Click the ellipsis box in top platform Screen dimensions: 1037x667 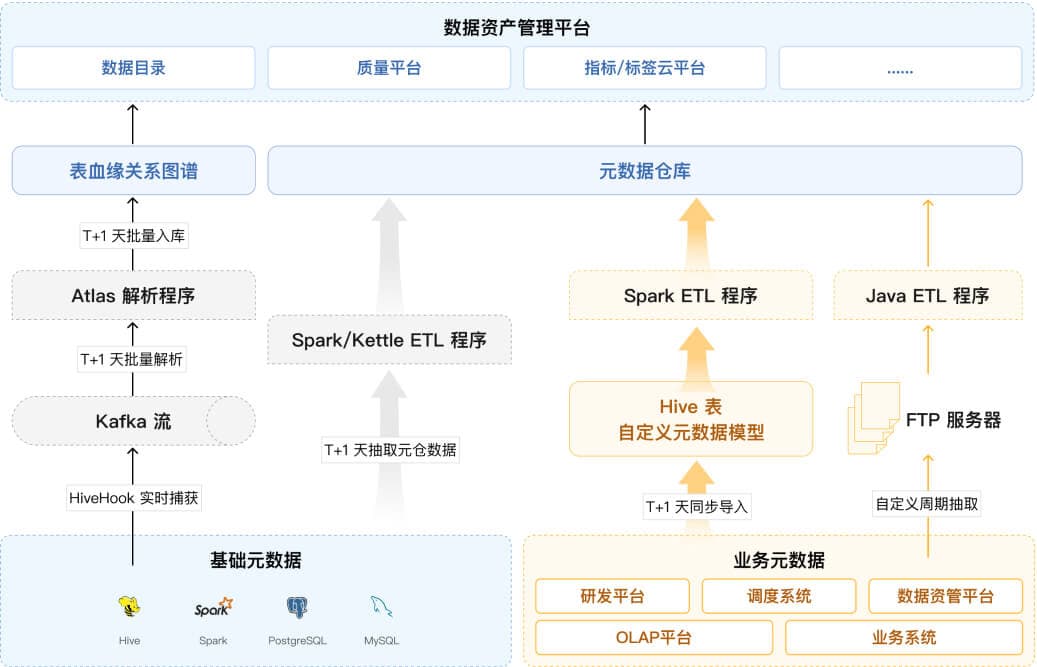(900, 68)
